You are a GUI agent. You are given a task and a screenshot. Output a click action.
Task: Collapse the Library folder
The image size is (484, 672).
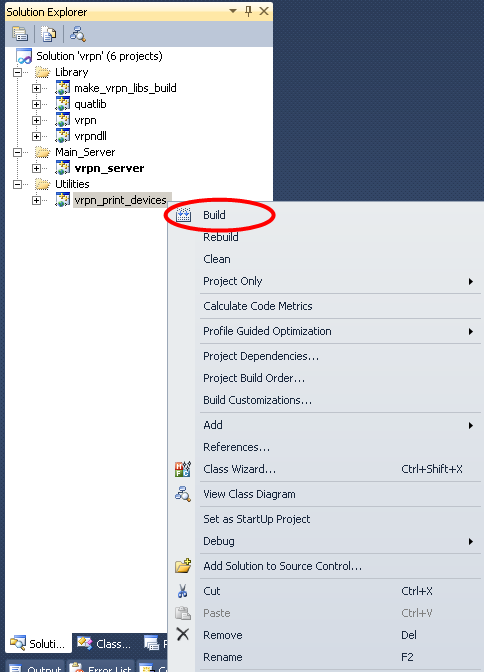click(18, 72)
